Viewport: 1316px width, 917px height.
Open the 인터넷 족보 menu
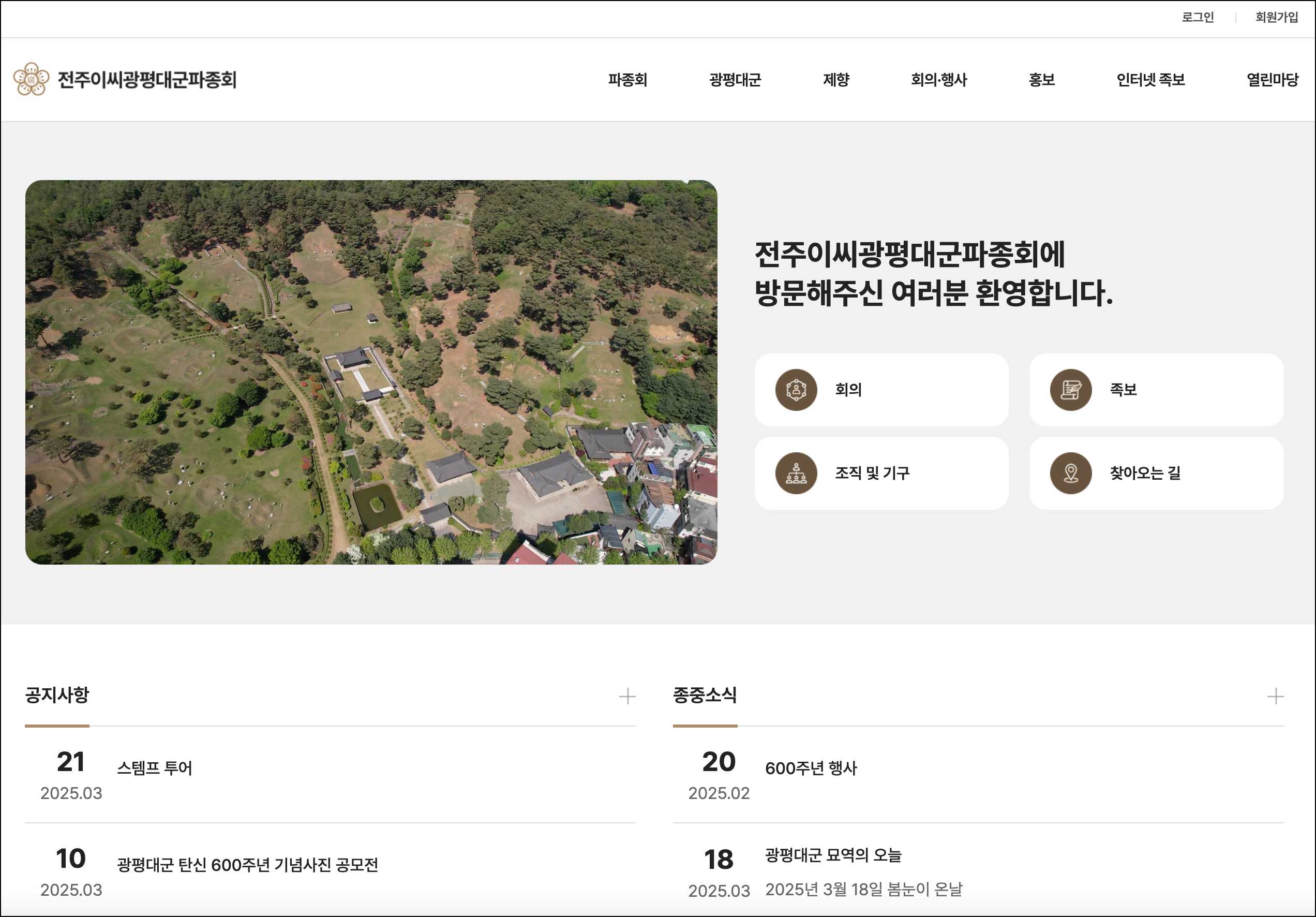coord(1150,80)
